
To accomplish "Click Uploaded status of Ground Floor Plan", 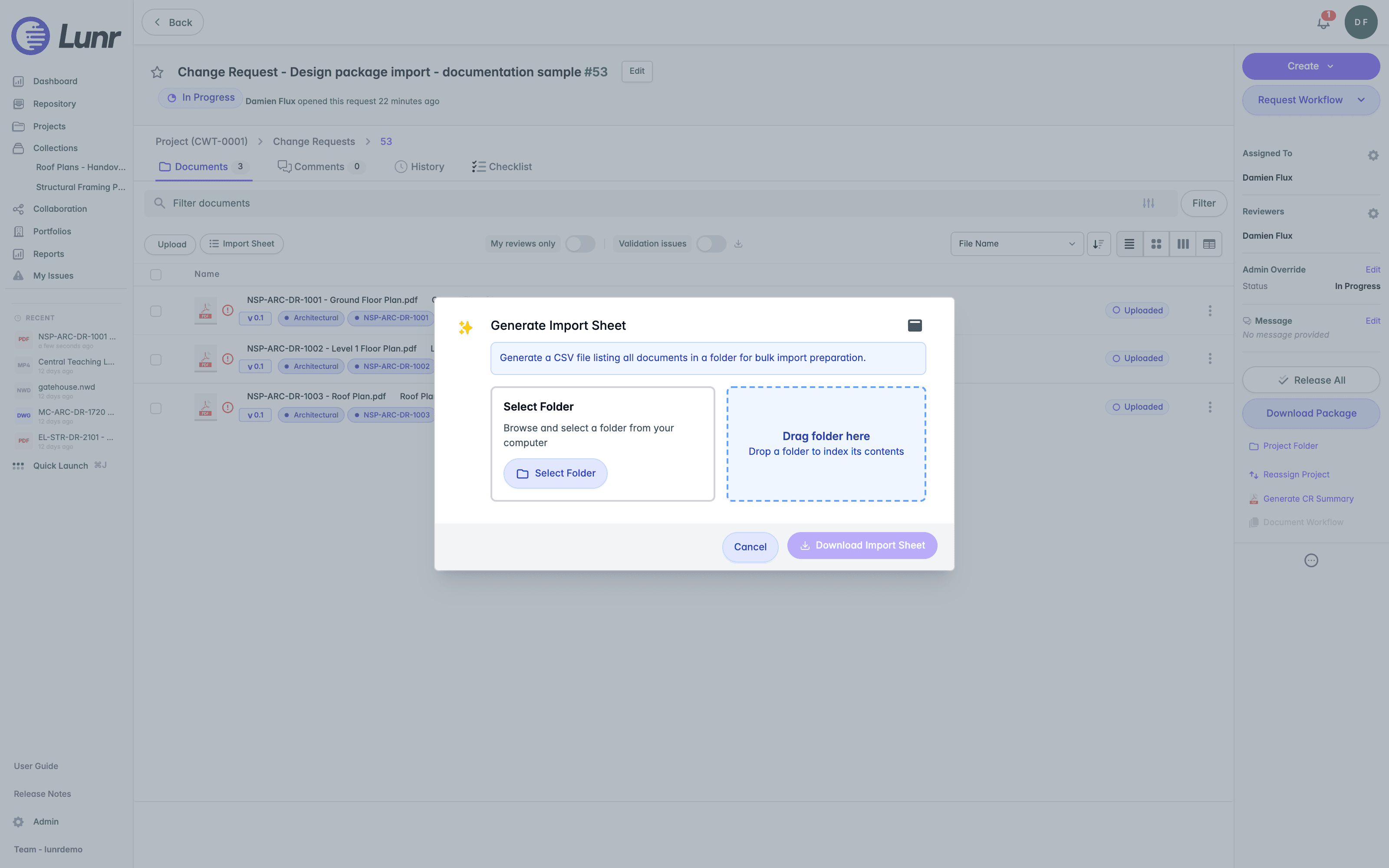I will click(x=1137, y=311).
